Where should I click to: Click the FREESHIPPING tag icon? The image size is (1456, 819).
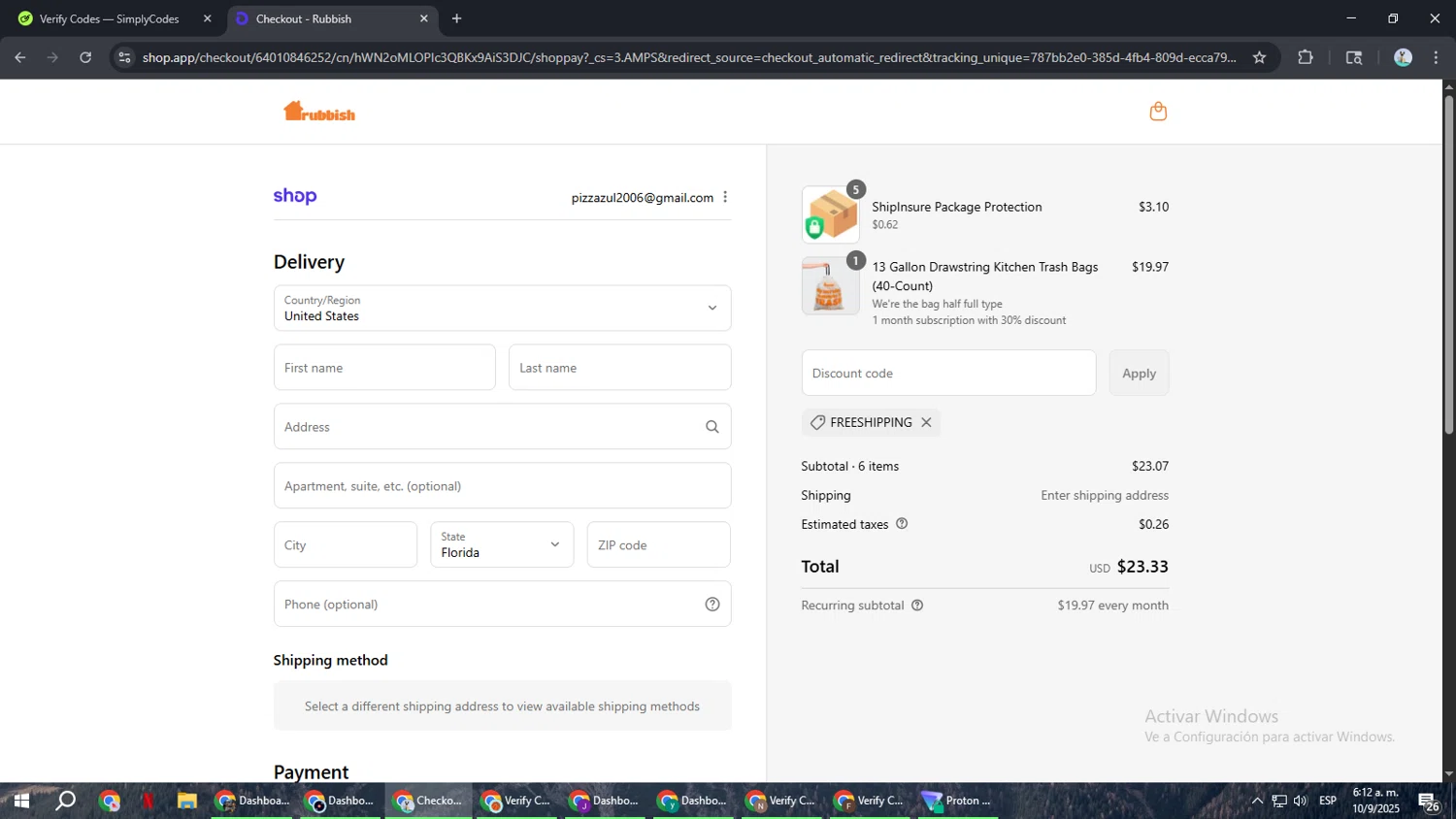(817, 422)
